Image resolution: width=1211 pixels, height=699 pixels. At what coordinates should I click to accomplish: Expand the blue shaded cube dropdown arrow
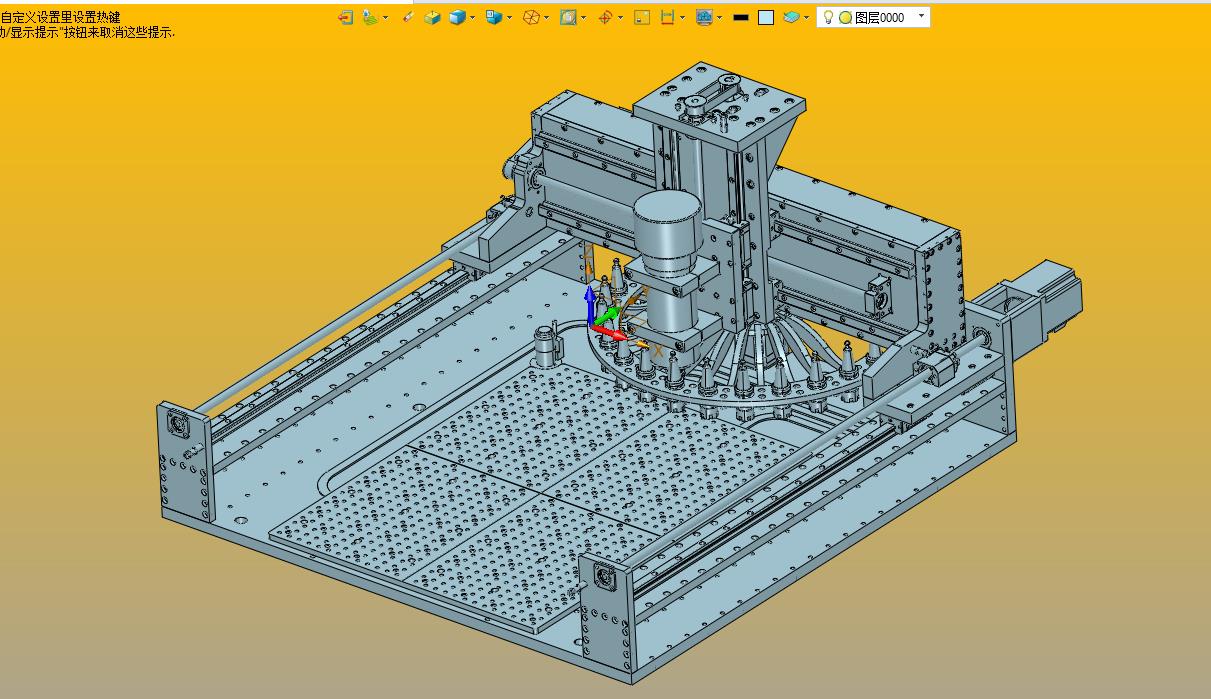pyautogui.click(x=472, y=17)
